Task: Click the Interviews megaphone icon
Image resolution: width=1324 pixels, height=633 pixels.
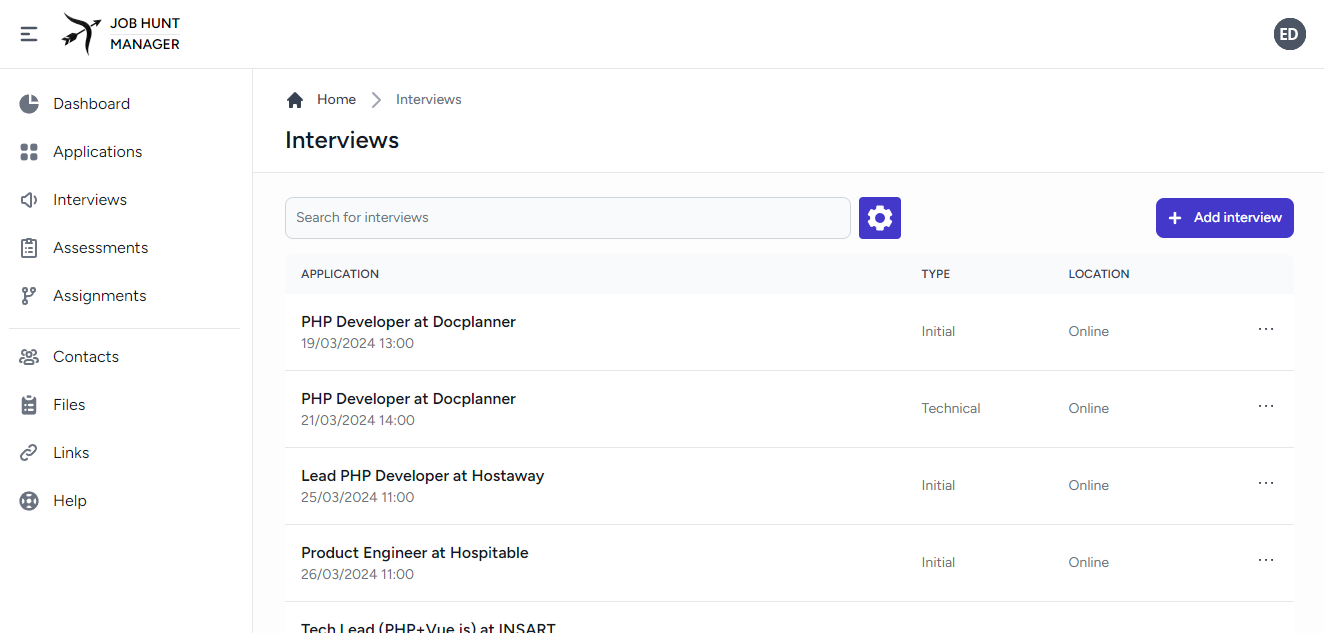Action: (x=29, y=200)
